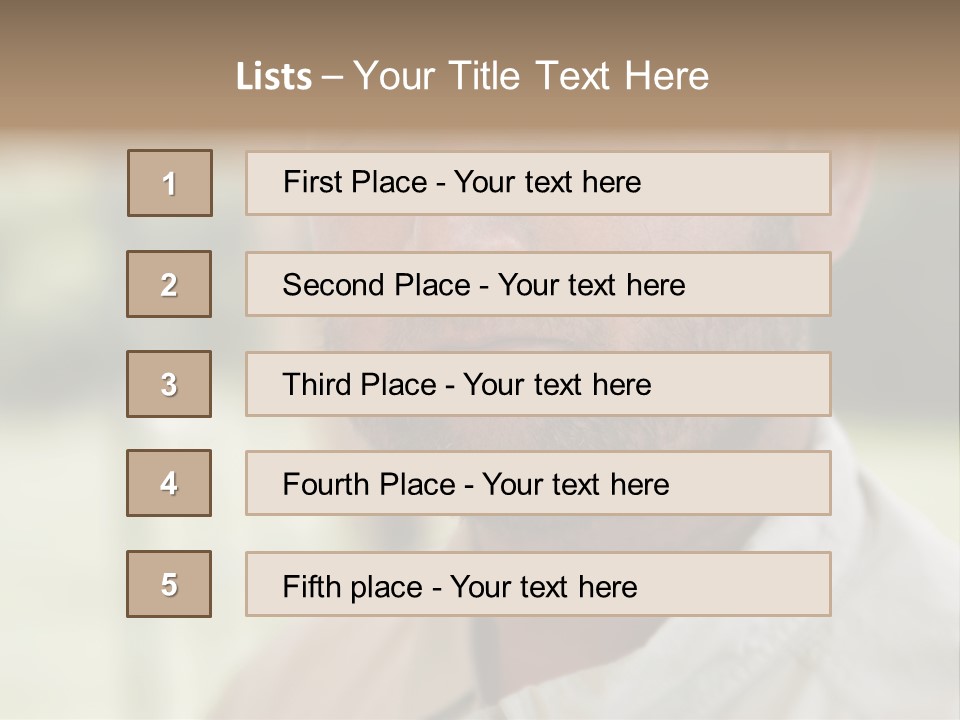Click the empty background below the Fifth place row
This screenshot has width=960, height=720.
(480, 670)
